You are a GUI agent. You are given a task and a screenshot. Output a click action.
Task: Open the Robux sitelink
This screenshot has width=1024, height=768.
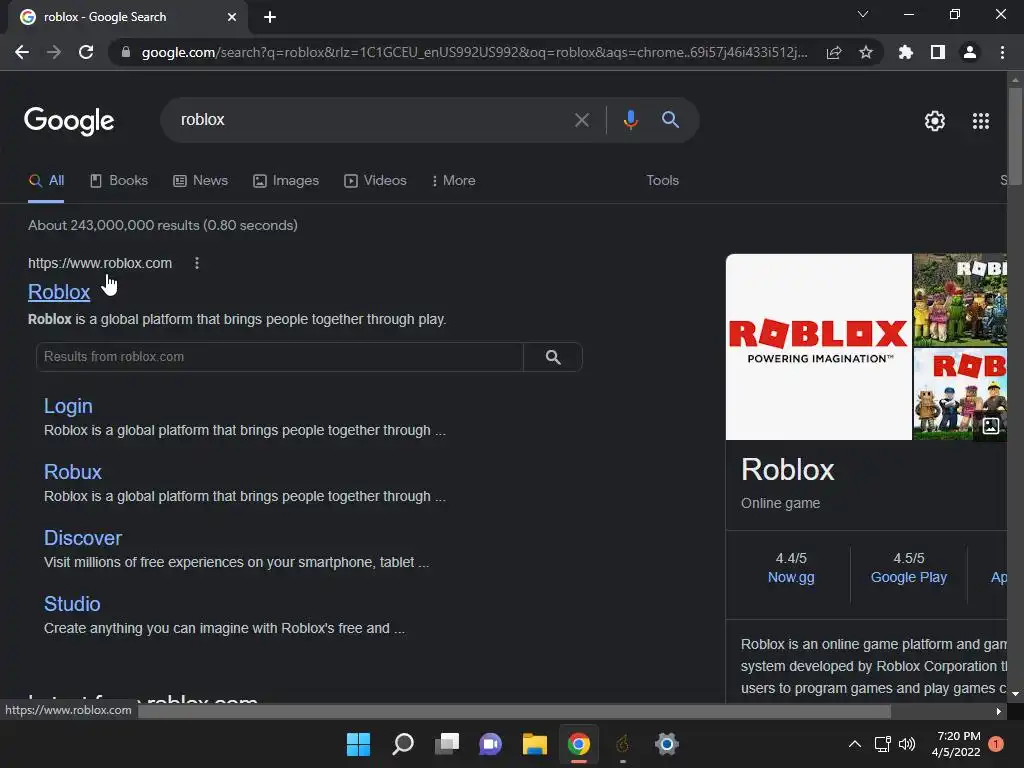point(72,472)
